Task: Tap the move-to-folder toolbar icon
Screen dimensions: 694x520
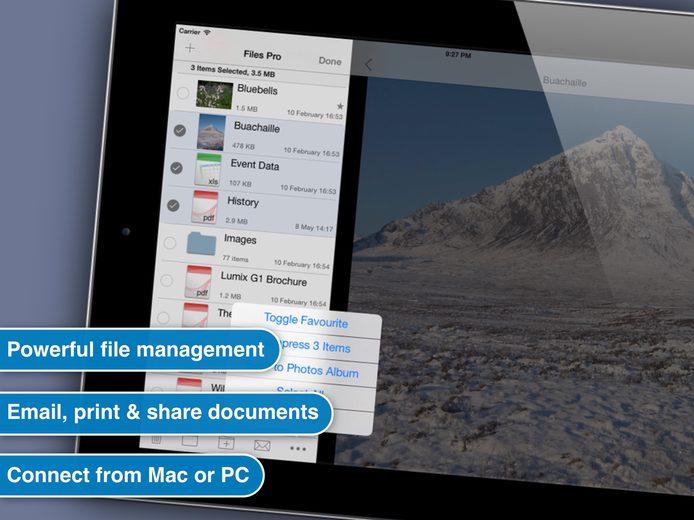Action: (190, 441)
